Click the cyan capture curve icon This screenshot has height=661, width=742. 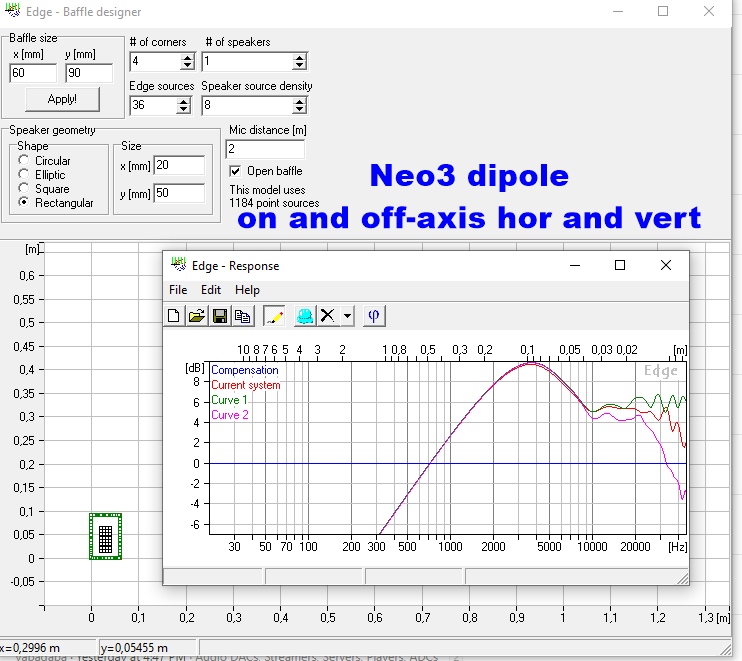coord(305,316)
